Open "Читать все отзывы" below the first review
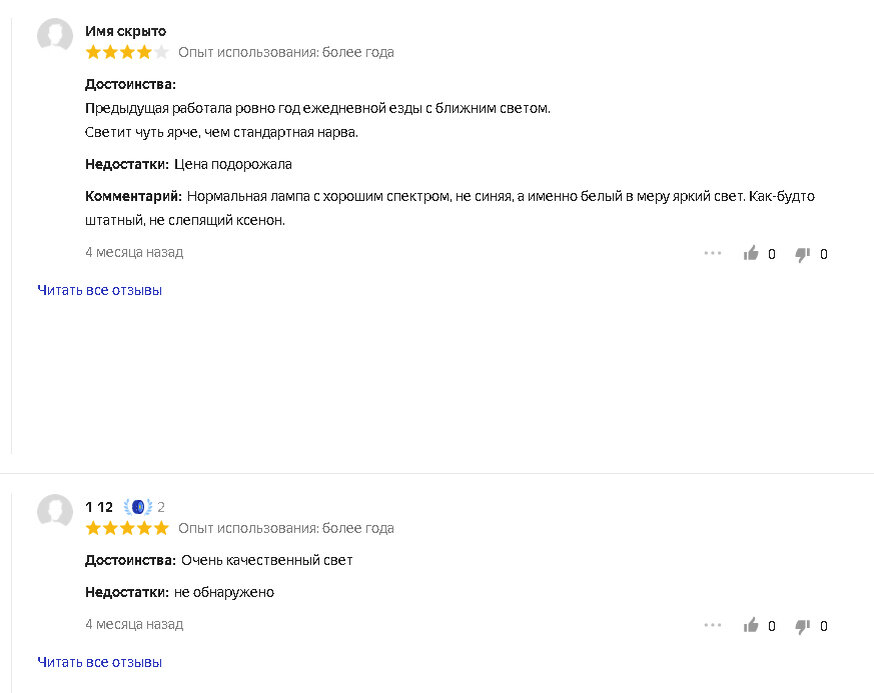The width and height of the screenshot is (874, 693). tap(99, 291)
